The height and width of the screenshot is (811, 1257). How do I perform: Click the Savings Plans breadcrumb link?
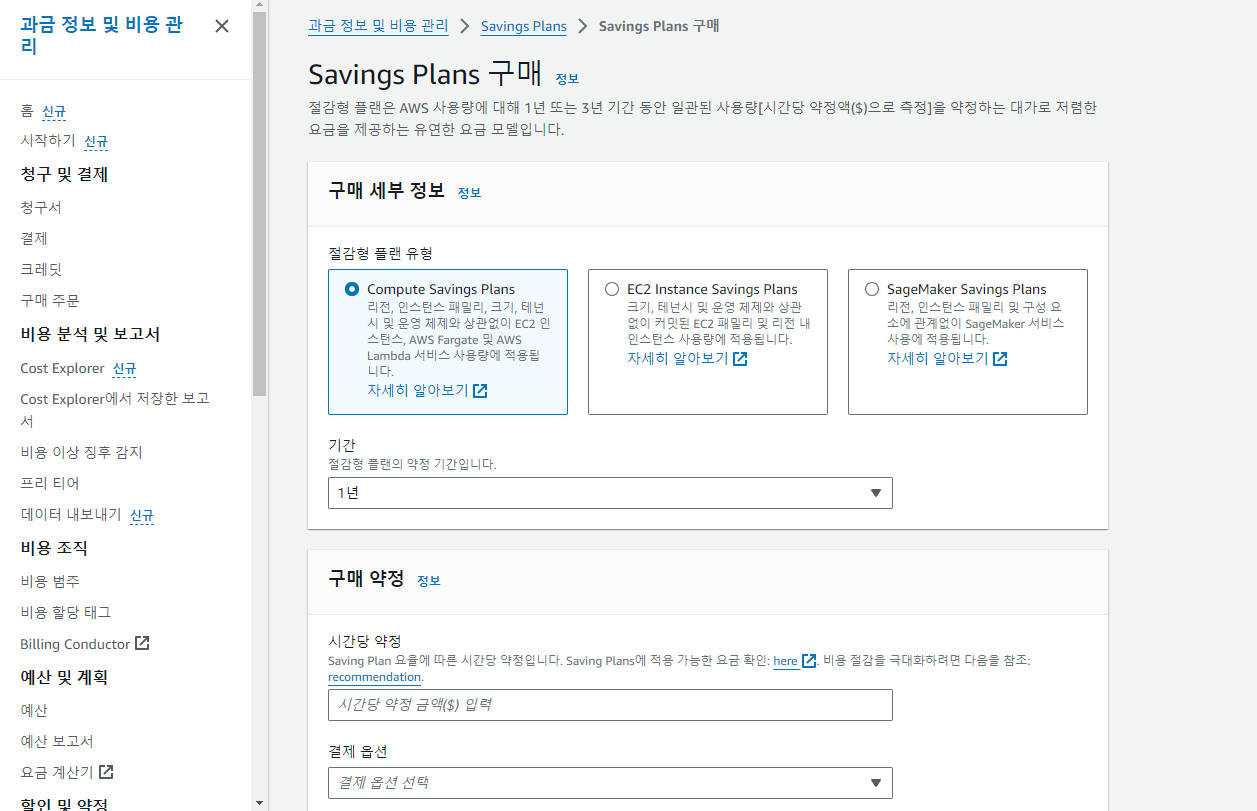(x=523, y=25)
